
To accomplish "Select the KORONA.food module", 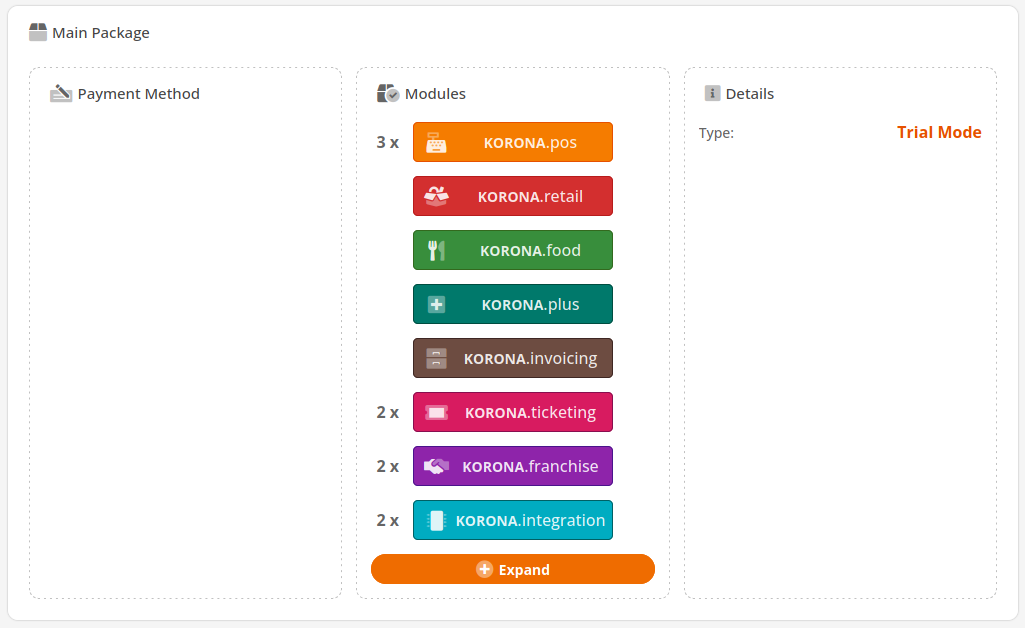I will (x=512, y=250).
